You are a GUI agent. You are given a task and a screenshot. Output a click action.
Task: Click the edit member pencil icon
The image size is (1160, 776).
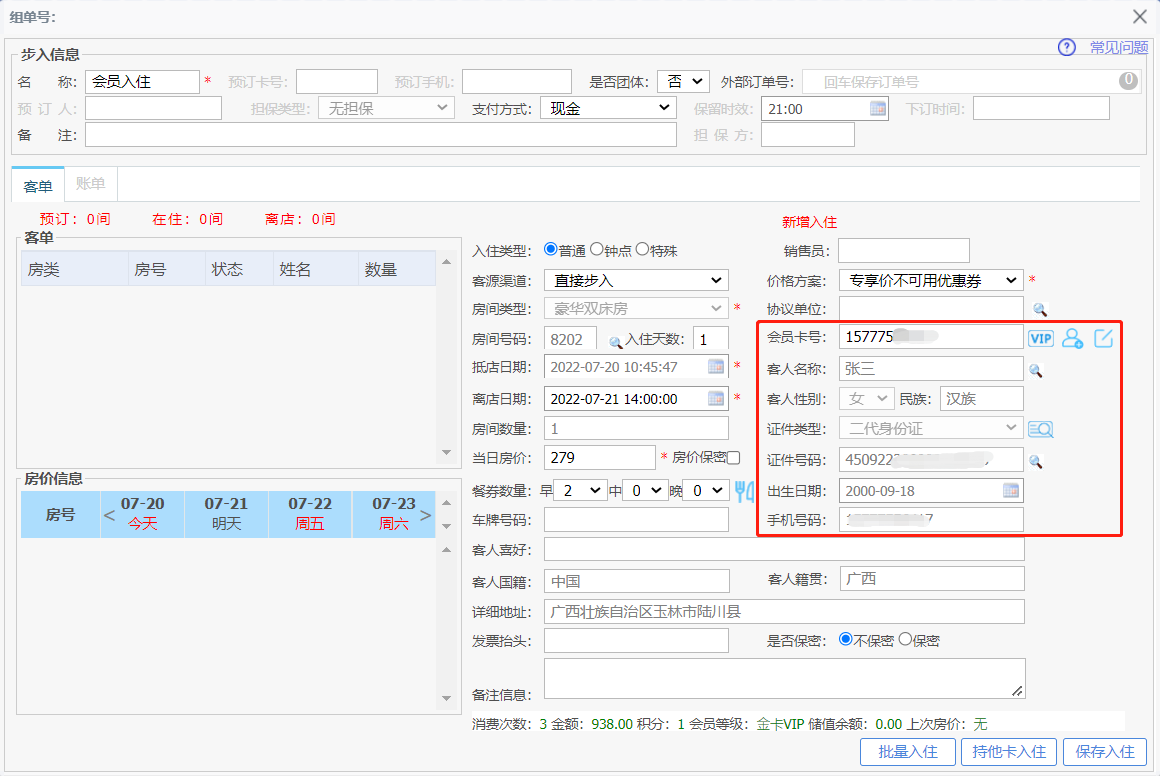1103,338
